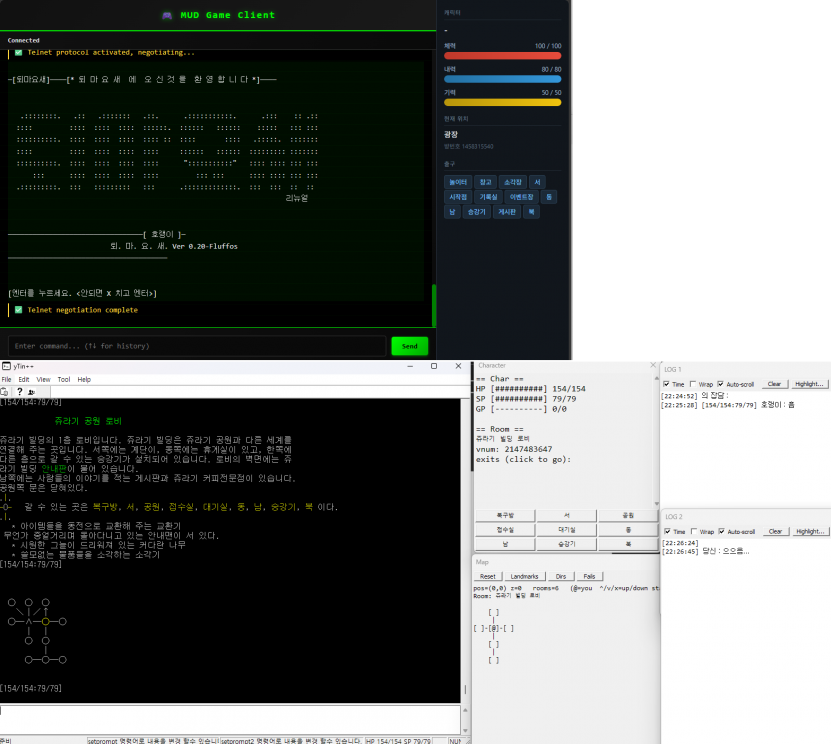Click the Landmarks button in Map panel

point(524,576)
